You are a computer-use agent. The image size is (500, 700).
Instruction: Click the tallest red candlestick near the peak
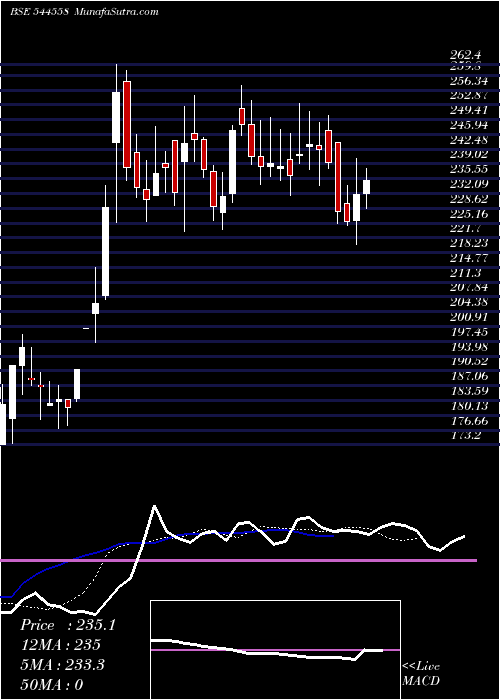[x=127, y=124]
